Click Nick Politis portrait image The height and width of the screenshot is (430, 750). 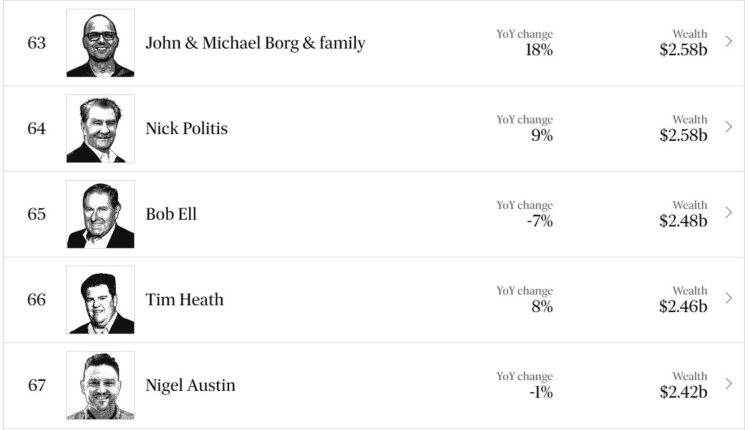(x=100, y=129)
